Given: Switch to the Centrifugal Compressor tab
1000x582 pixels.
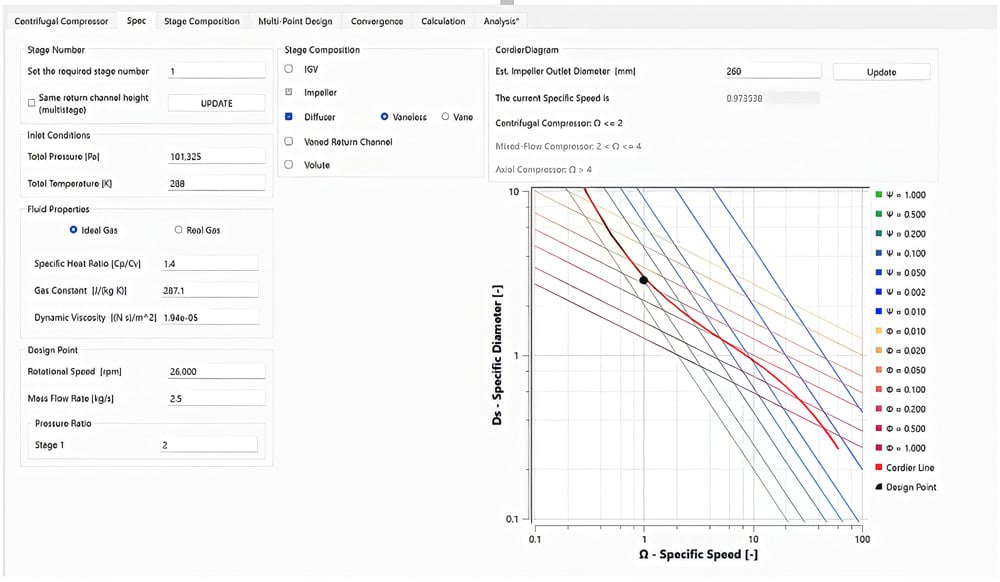Looking at the screenshot, I should coord(61,21).
